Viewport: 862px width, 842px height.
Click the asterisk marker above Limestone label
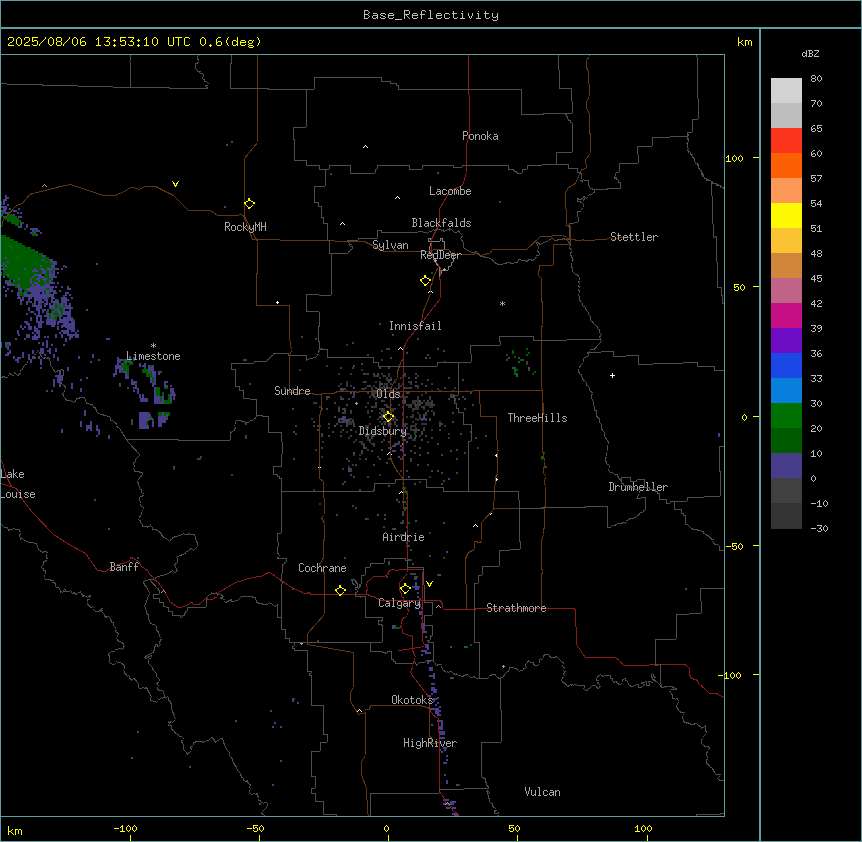[x=153, y=346]
